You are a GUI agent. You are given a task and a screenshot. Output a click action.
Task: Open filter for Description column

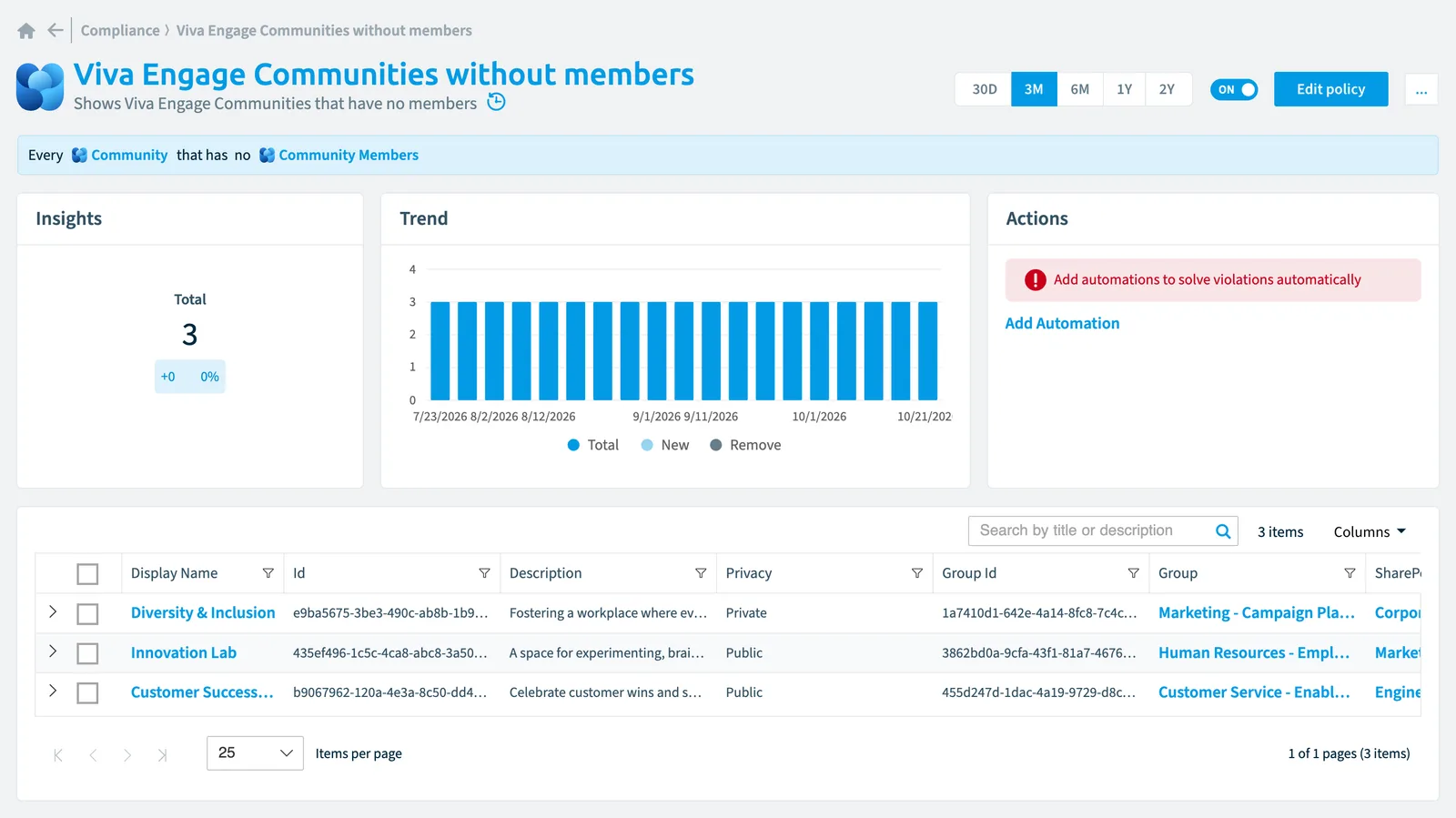[701, 573]
